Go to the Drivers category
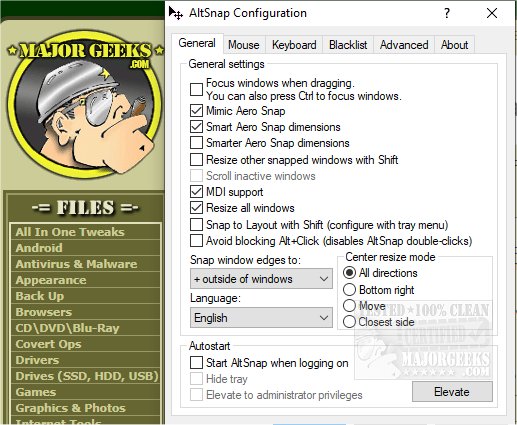Image resolution: width=517 pixels, height=425 pixels. (37, 360)
